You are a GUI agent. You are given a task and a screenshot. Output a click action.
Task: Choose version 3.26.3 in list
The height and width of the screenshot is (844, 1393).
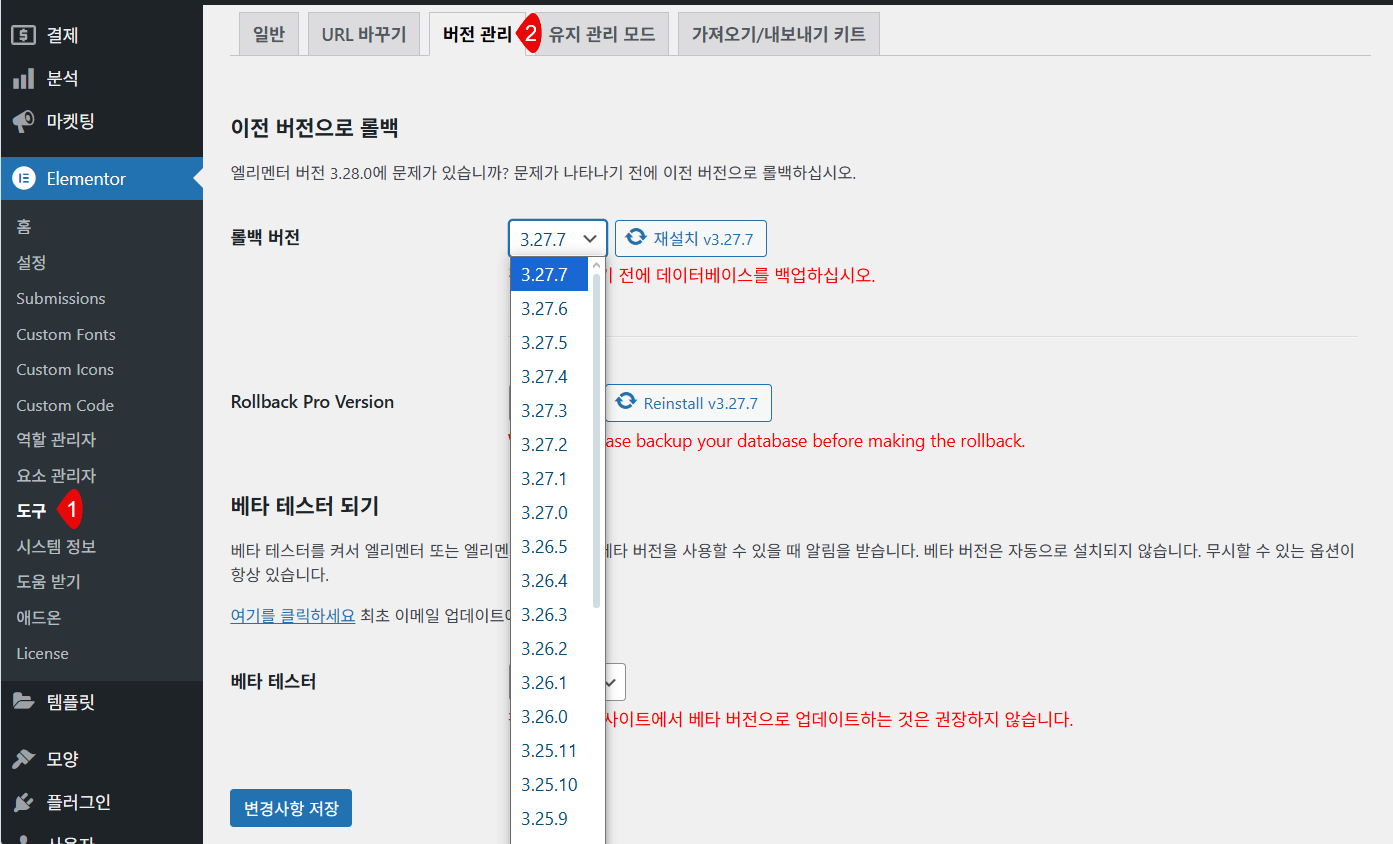(549, 614)
